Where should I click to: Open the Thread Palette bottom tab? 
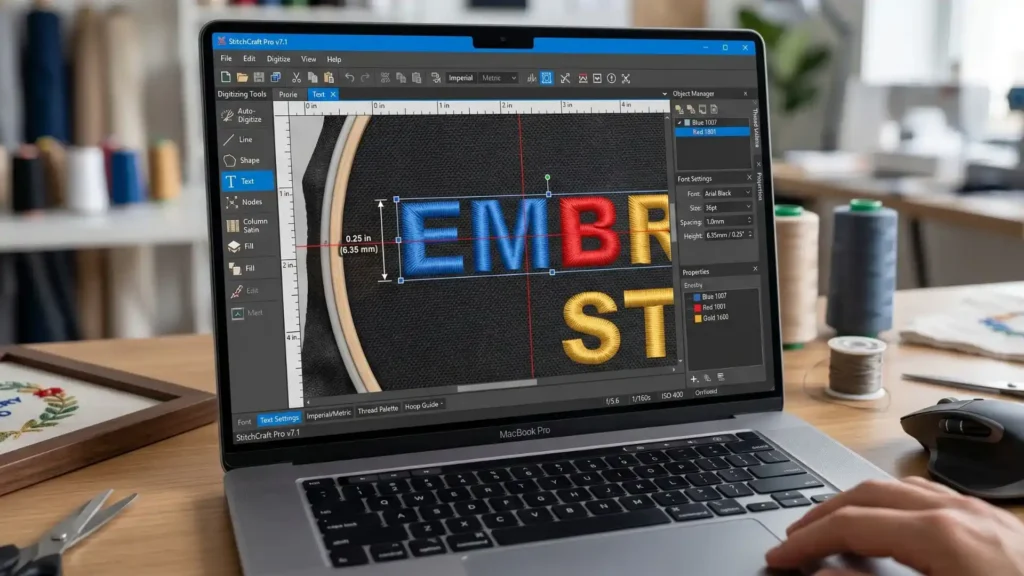pos(377,409)
